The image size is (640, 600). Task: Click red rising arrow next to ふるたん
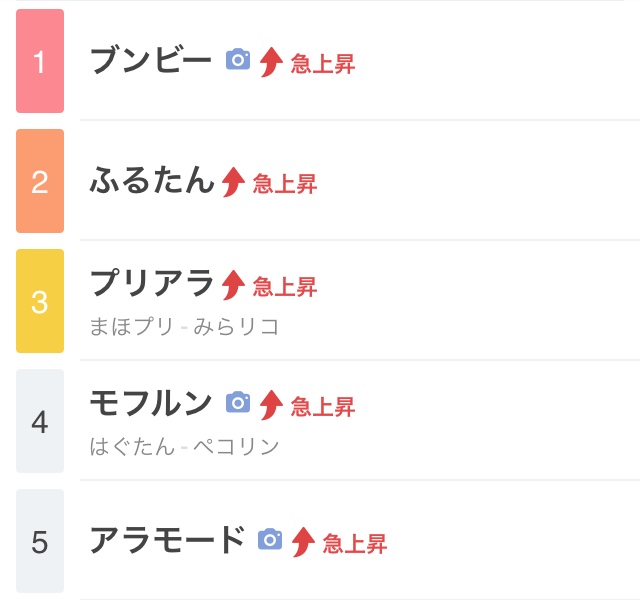233,182
